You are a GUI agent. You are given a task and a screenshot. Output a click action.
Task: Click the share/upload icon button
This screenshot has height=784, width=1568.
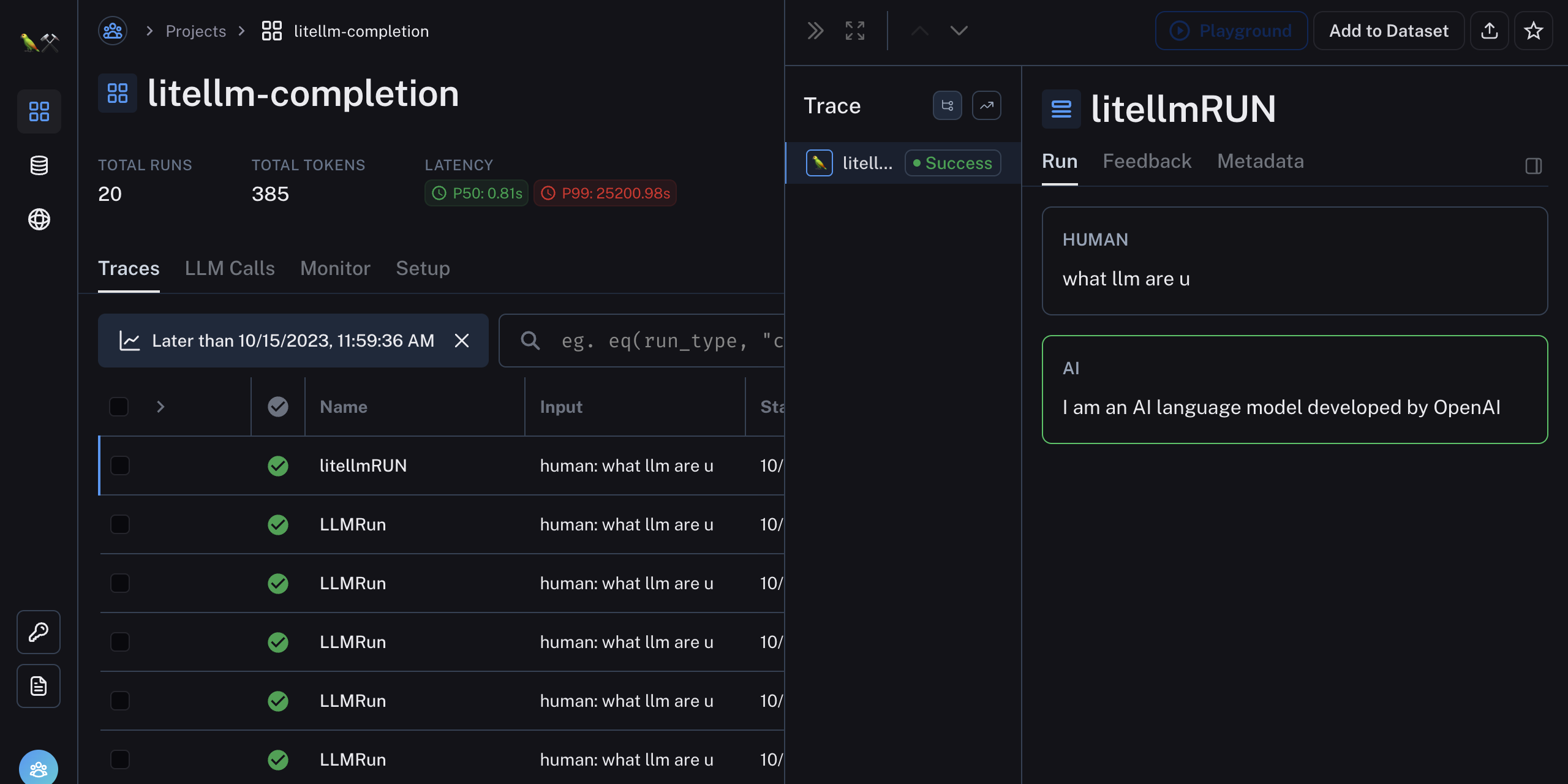point(1489,31)
